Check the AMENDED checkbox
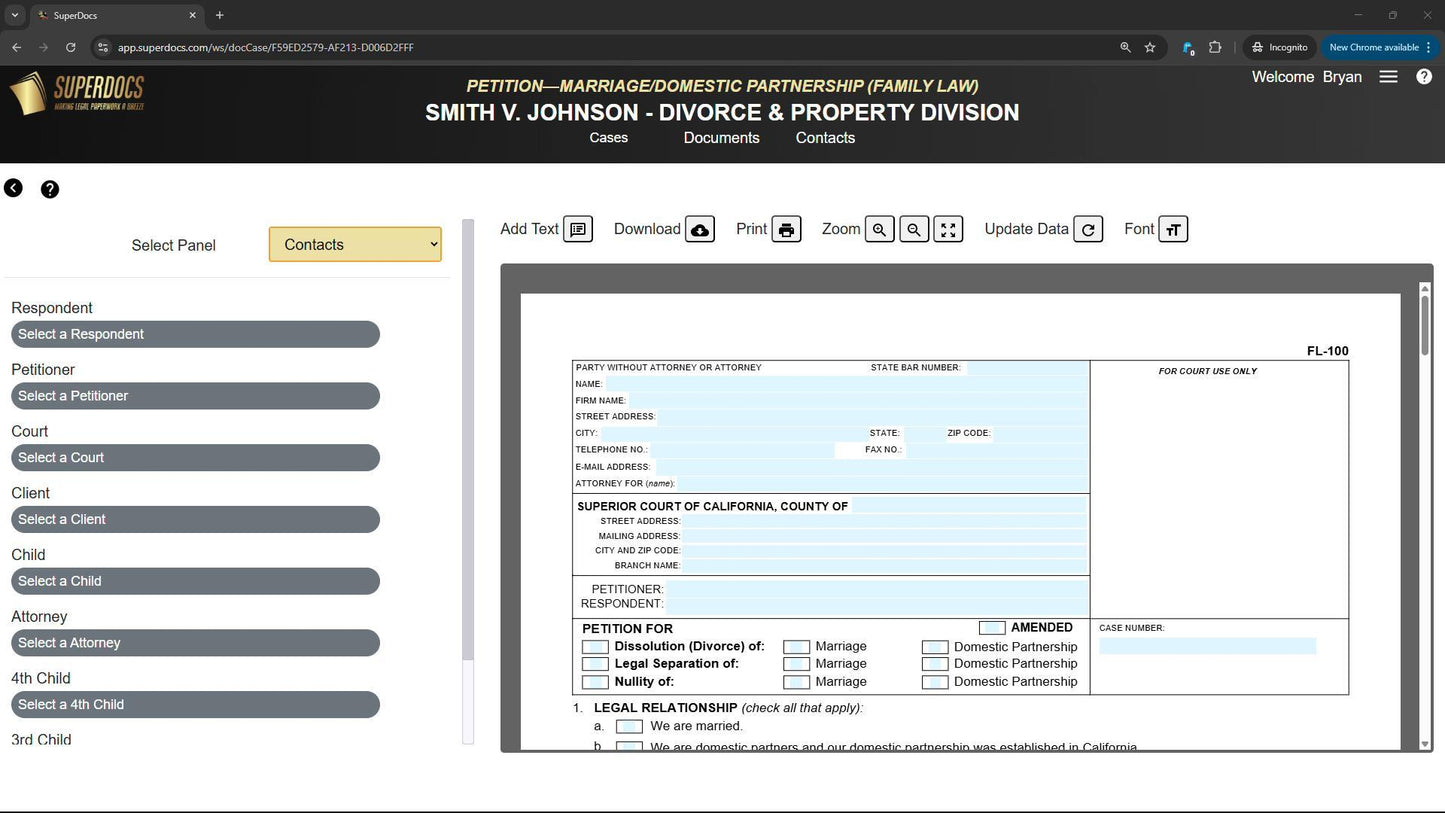The image size is (1445, 813). pyautogui.click(x=992, y=628)
